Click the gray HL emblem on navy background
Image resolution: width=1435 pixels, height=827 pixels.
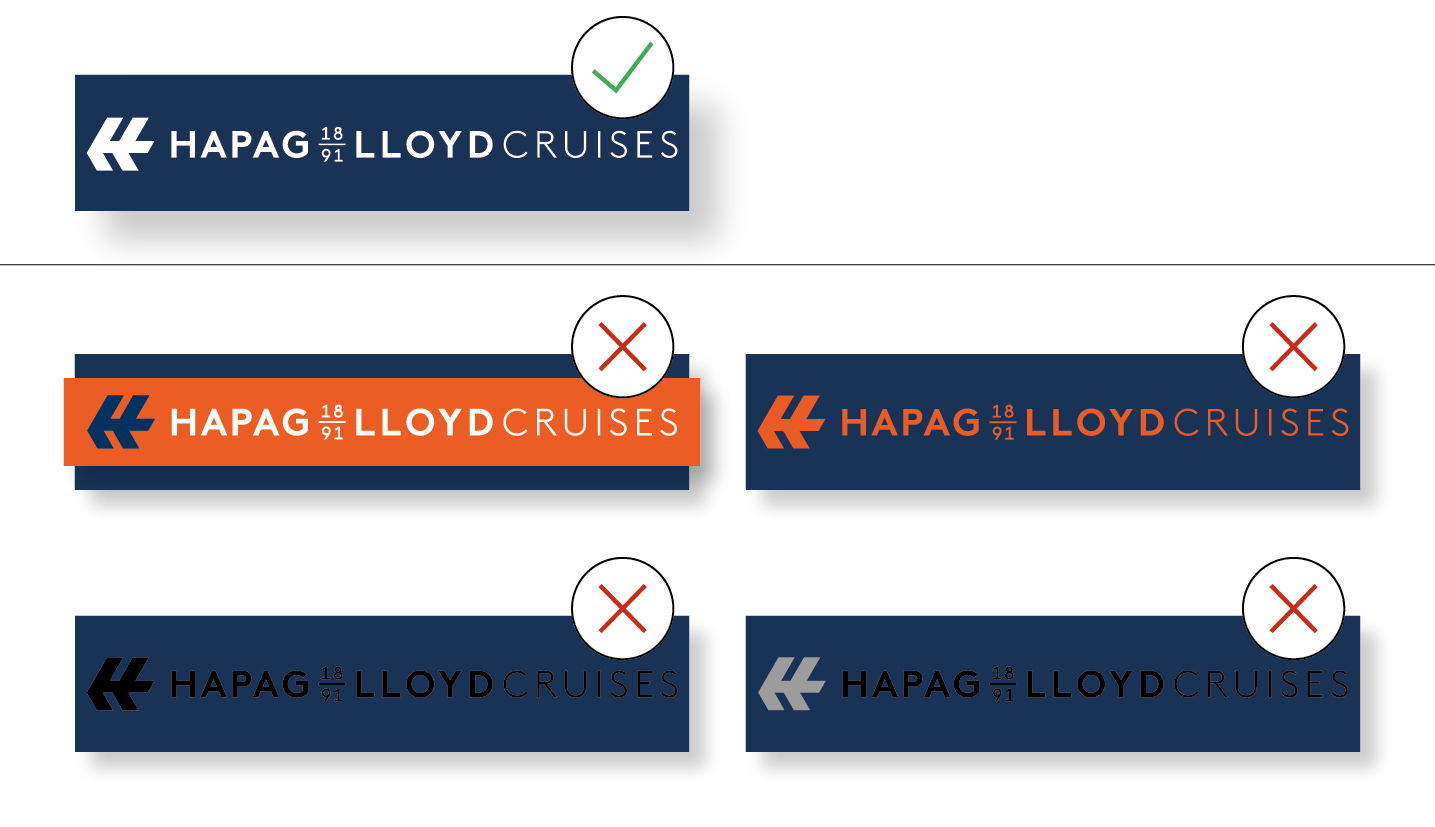(x=791, y=684)
